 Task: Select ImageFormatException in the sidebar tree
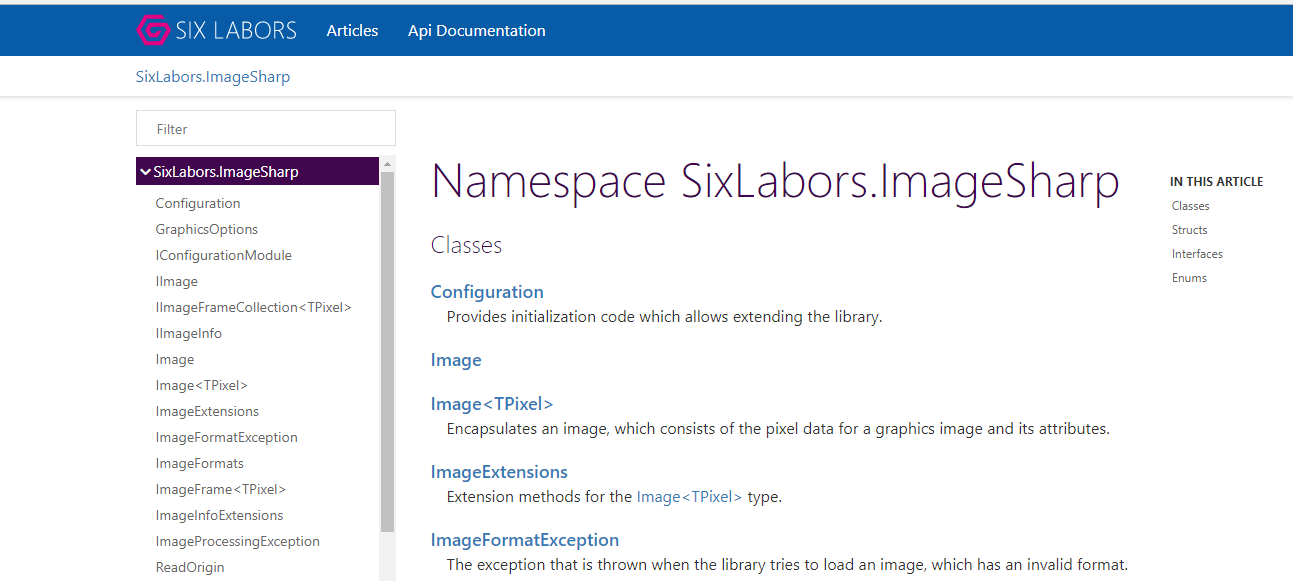(x=227, y=437)
